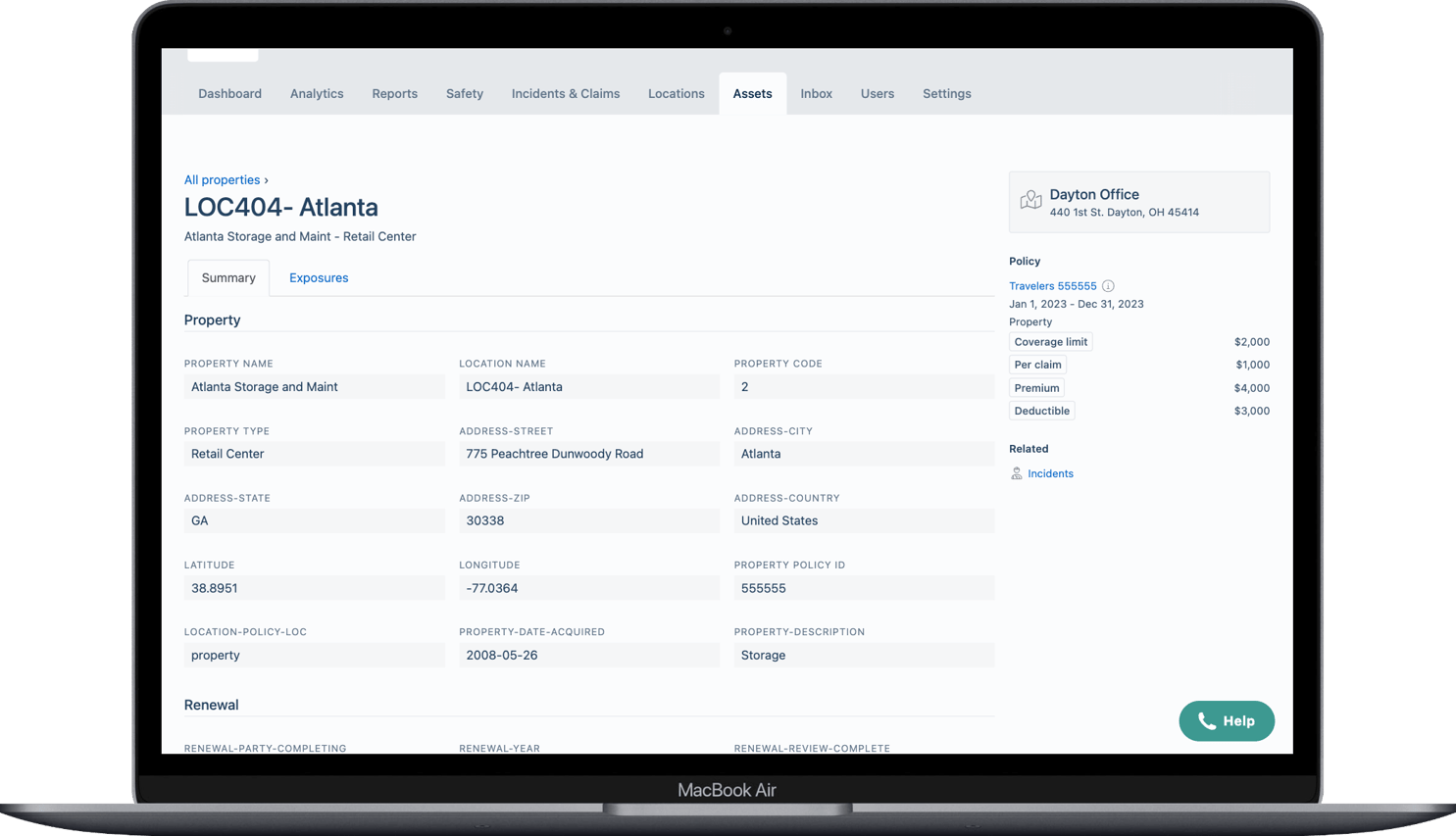Viewport: 1456px width, 836px height.
Task: Click the map pin icon beside Dayton Office
Action: [1030, 201]
